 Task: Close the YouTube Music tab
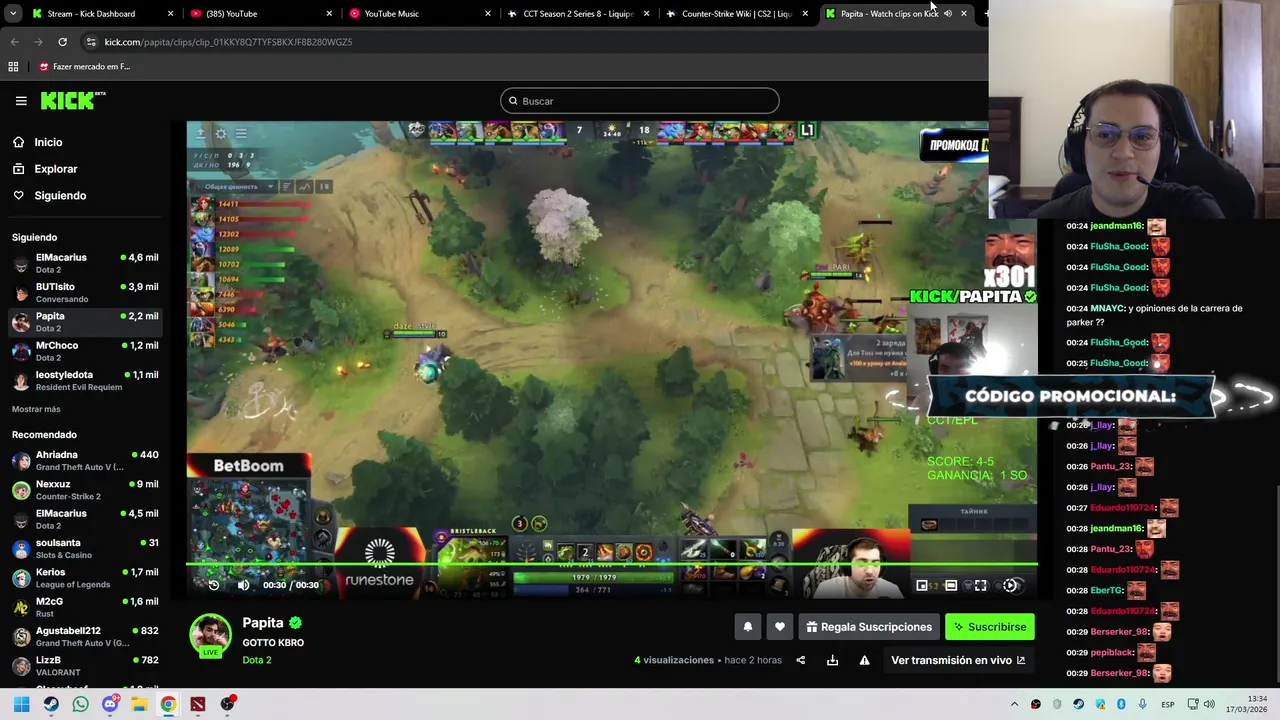(x=488, y=14)
